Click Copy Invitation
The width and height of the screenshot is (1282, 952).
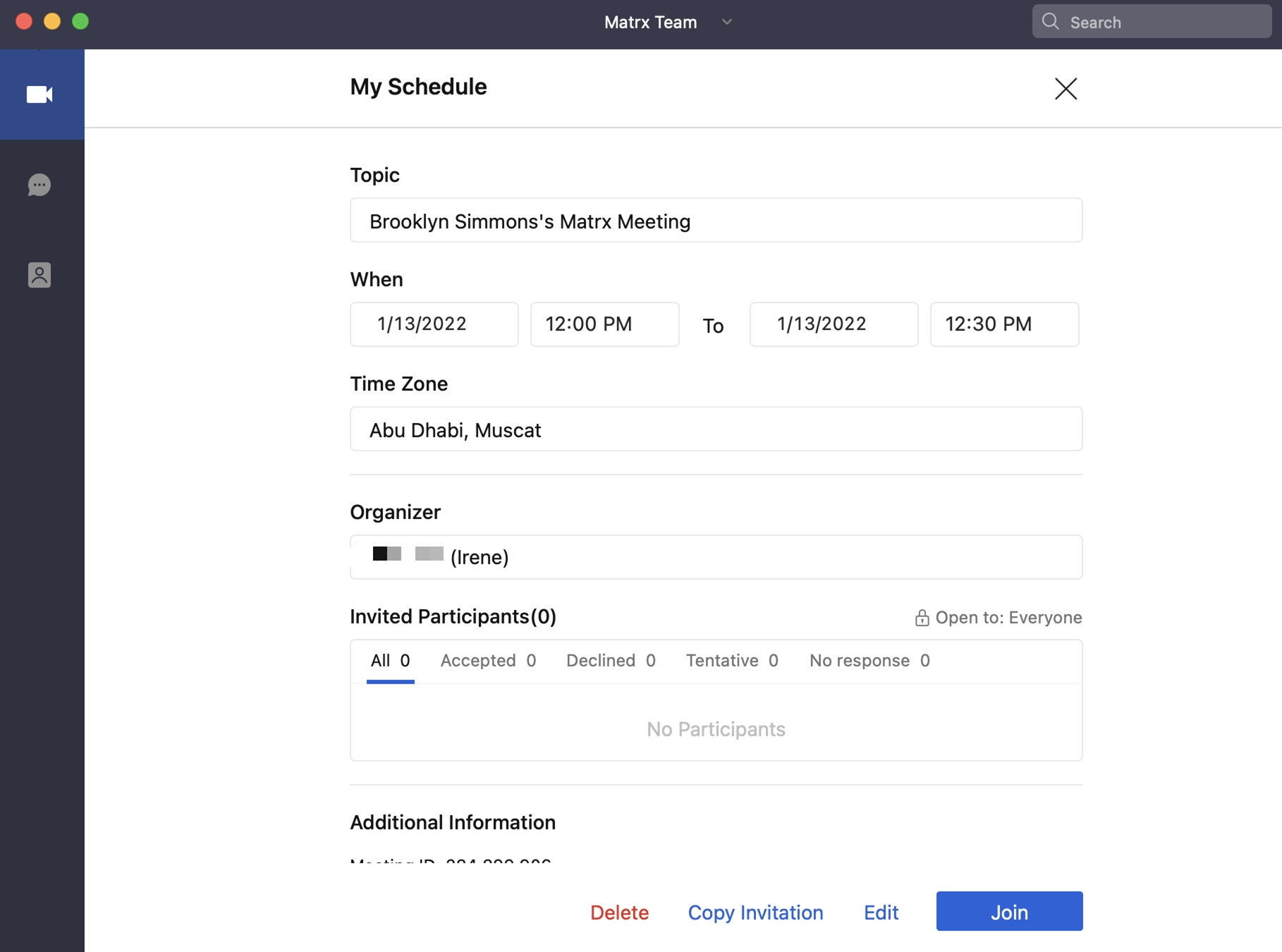pyautogui.click(x=755, y=913)
